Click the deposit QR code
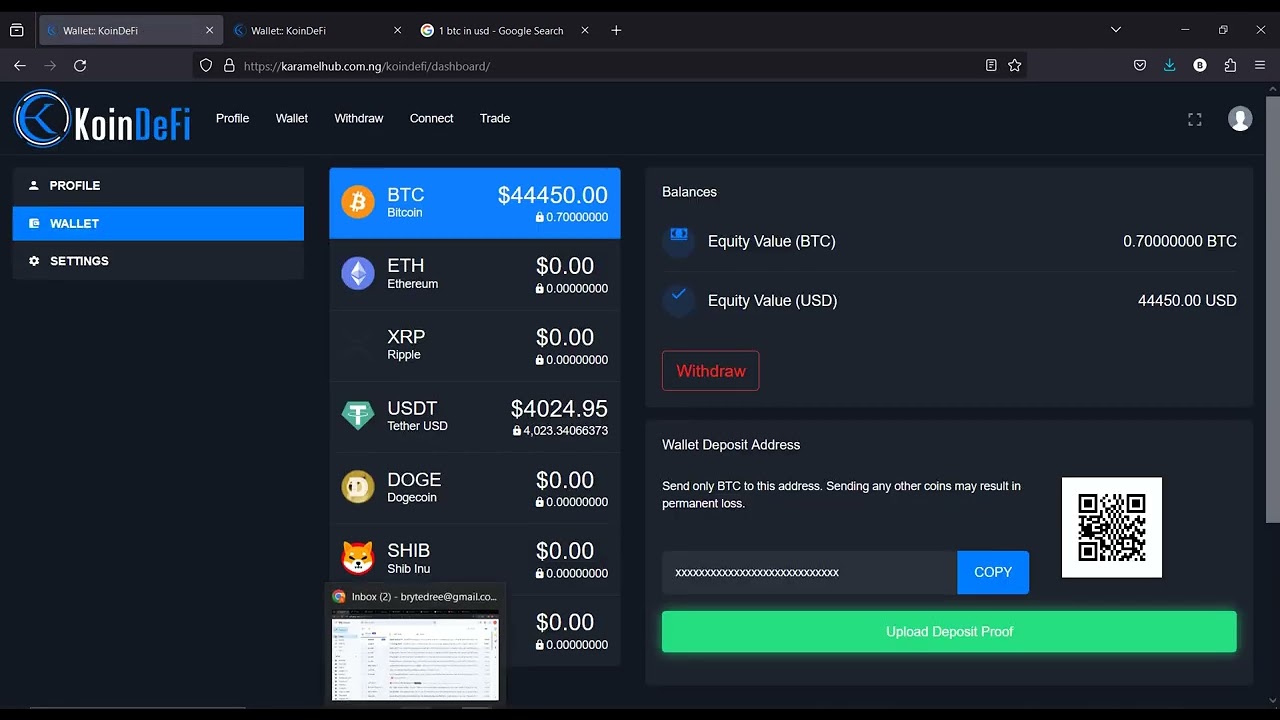Image resolution: width=1280 pixels, height=720 pixels. [1112, 527]
